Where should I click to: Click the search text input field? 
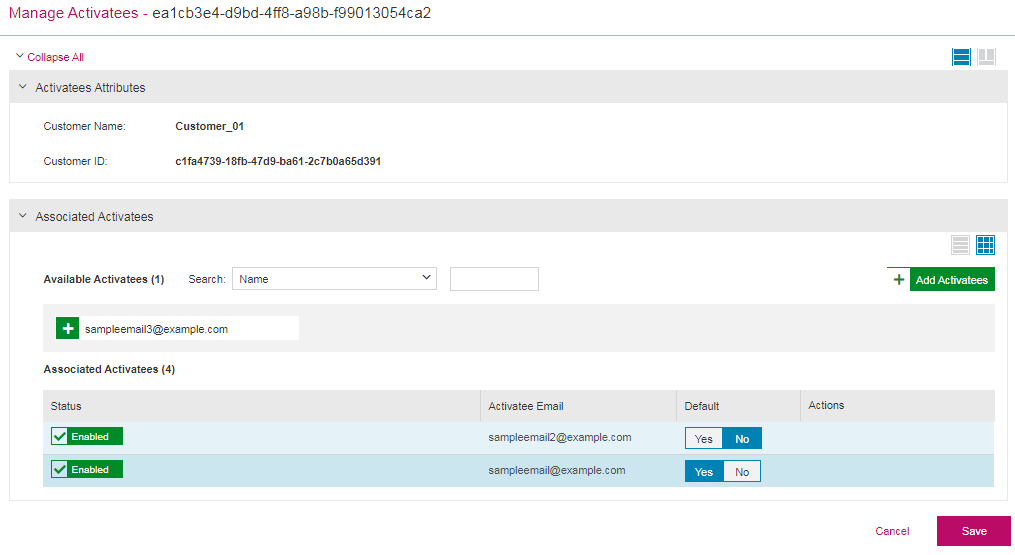[494, 279]
